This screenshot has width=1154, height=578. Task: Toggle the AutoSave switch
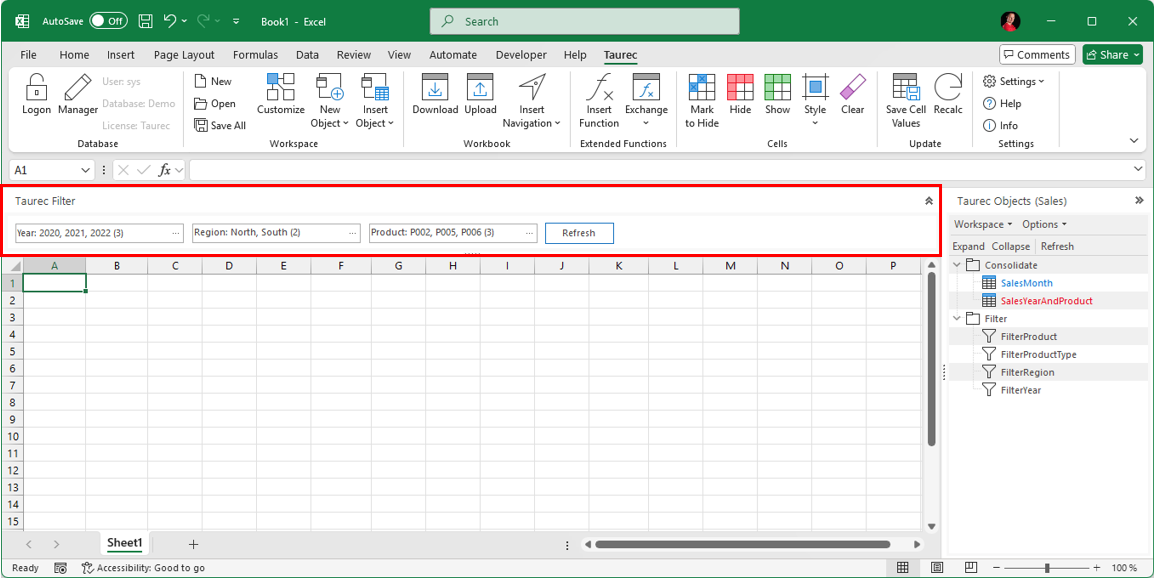[x=108, y=21]
